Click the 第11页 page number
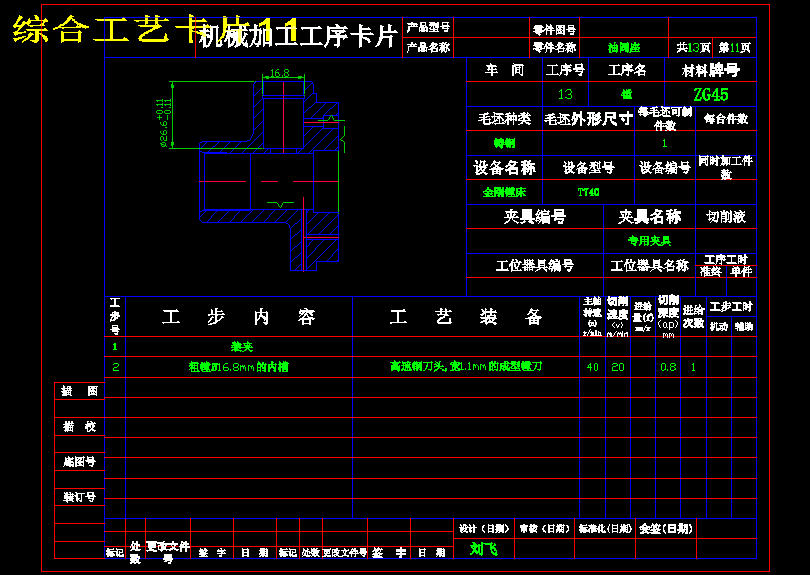The height and width of the screenshot is (575, 810). 735,48
